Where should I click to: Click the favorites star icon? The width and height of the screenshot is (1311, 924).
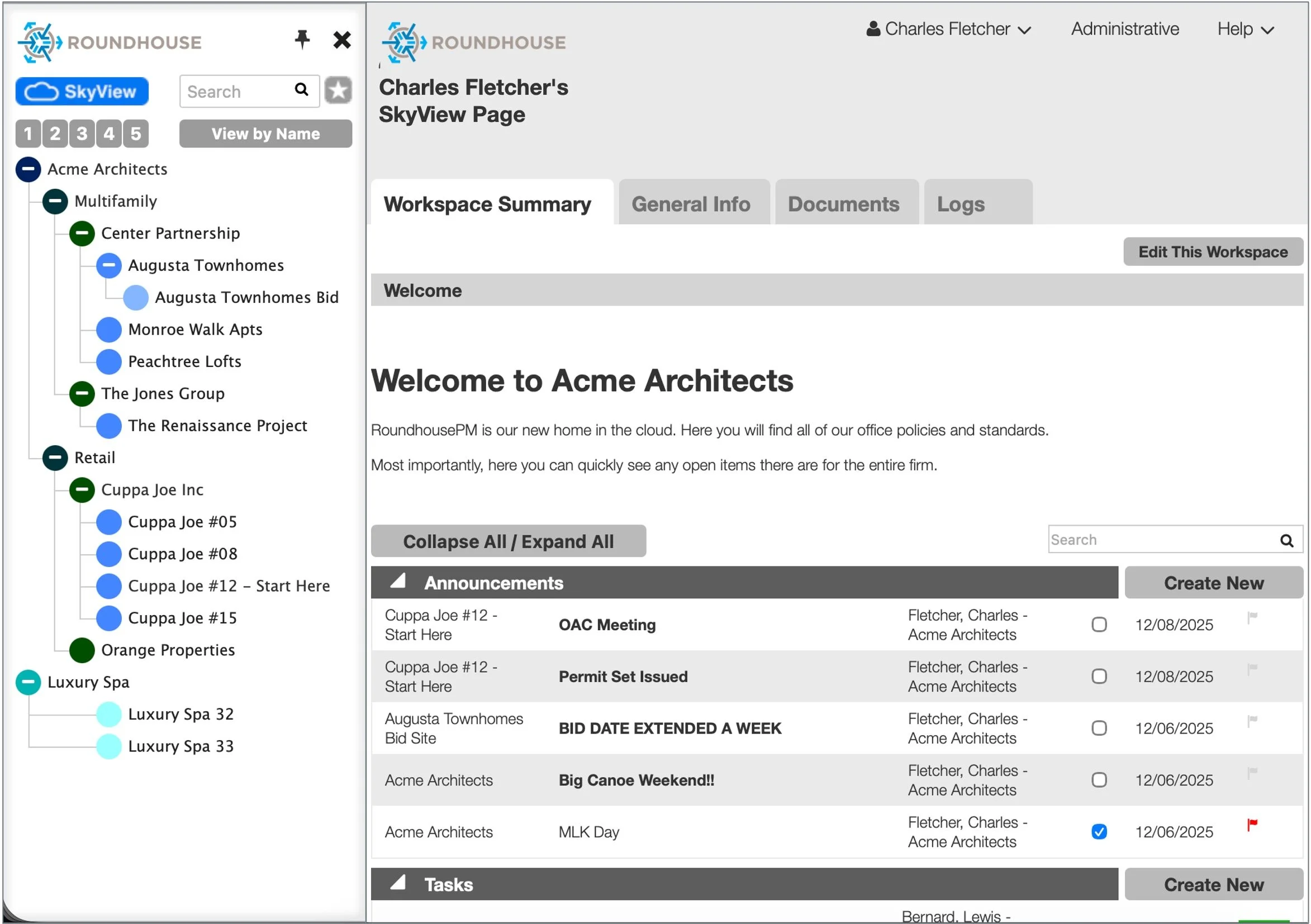point(338,90)
